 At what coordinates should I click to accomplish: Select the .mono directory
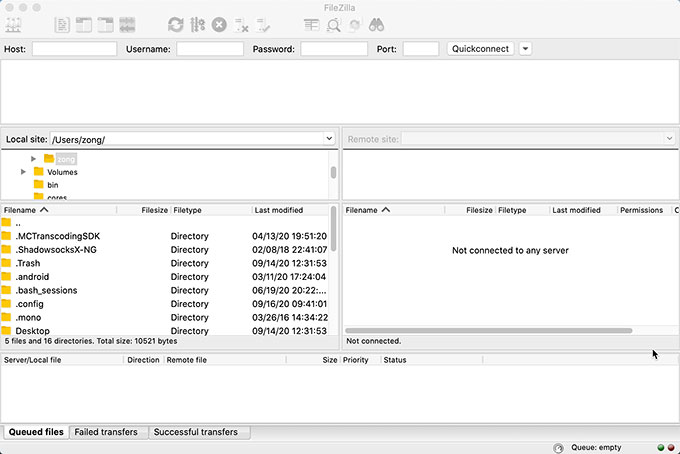coord(165,317)
